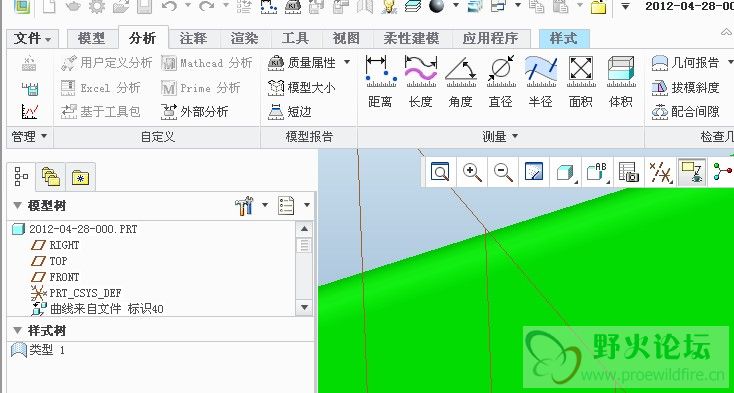Click the zoom out magnifier icon

pyautogui.click(x=503, y=173)
